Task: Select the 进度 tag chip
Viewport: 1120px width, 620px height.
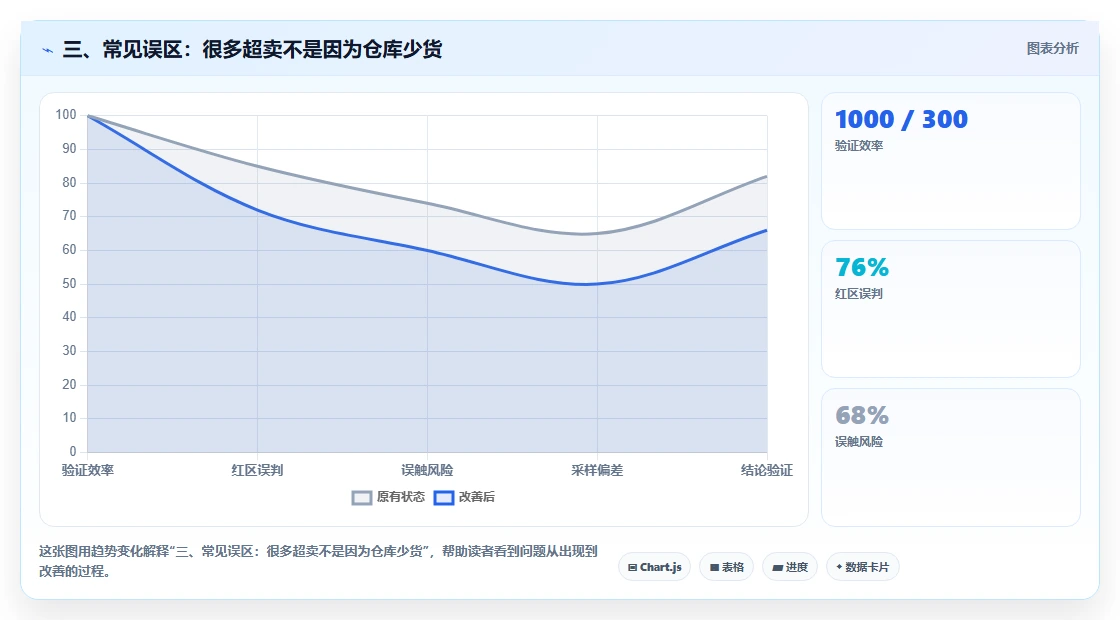Action: click(790, 567)
